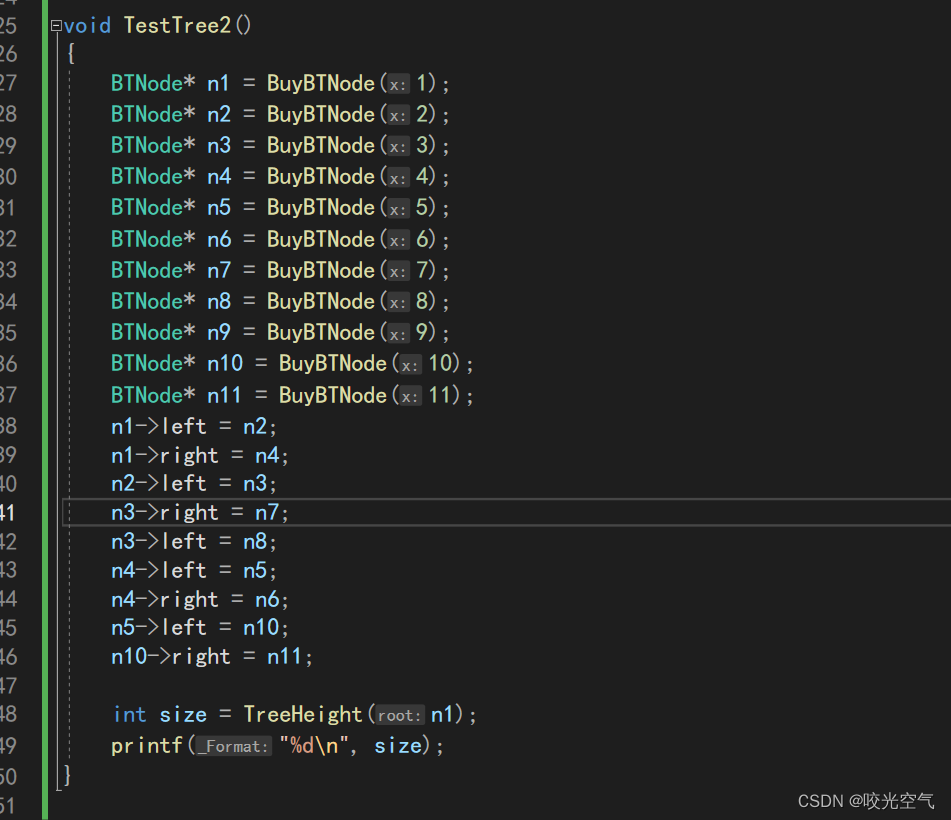
Task: Click the "%d\n" format string
Action: point(314,745)
